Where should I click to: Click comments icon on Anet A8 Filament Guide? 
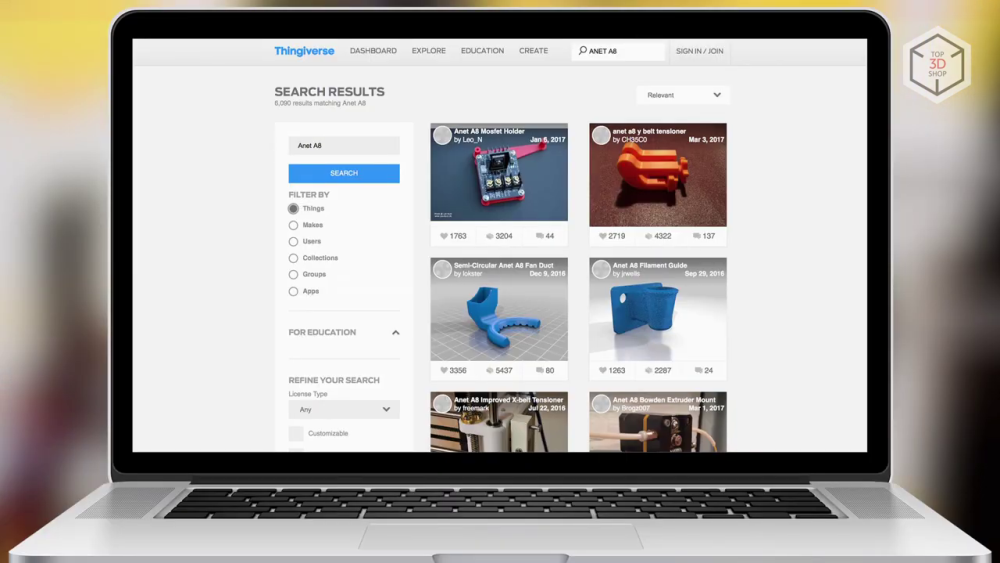[x=698, y=370]
